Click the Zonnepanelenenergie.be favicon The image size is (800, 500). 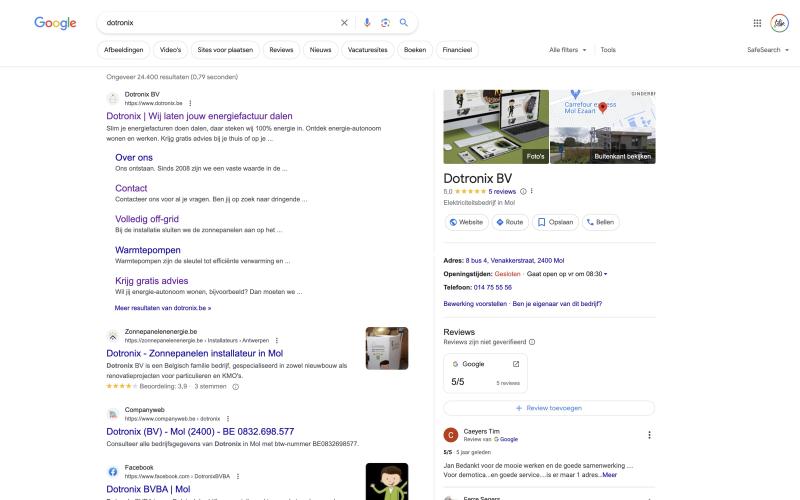[x=113, y=336]
